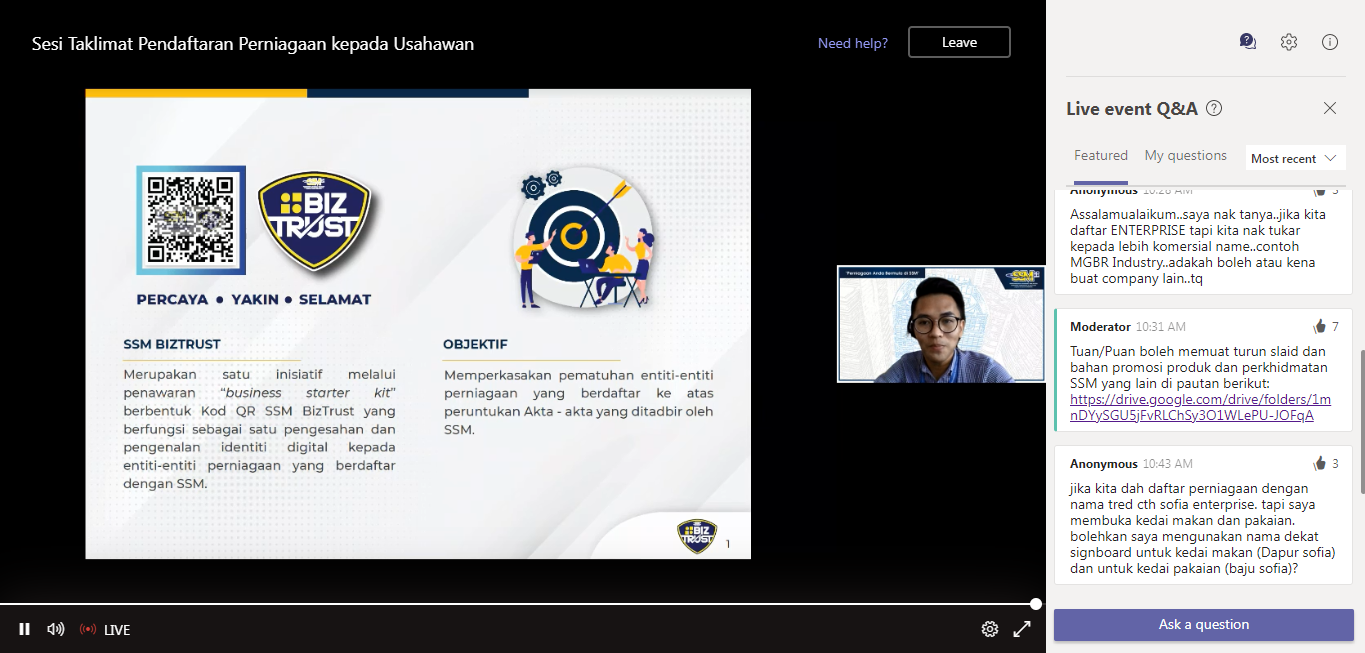
Task: Open the Live event Q&A help icon
Action: click(1214, 109)
